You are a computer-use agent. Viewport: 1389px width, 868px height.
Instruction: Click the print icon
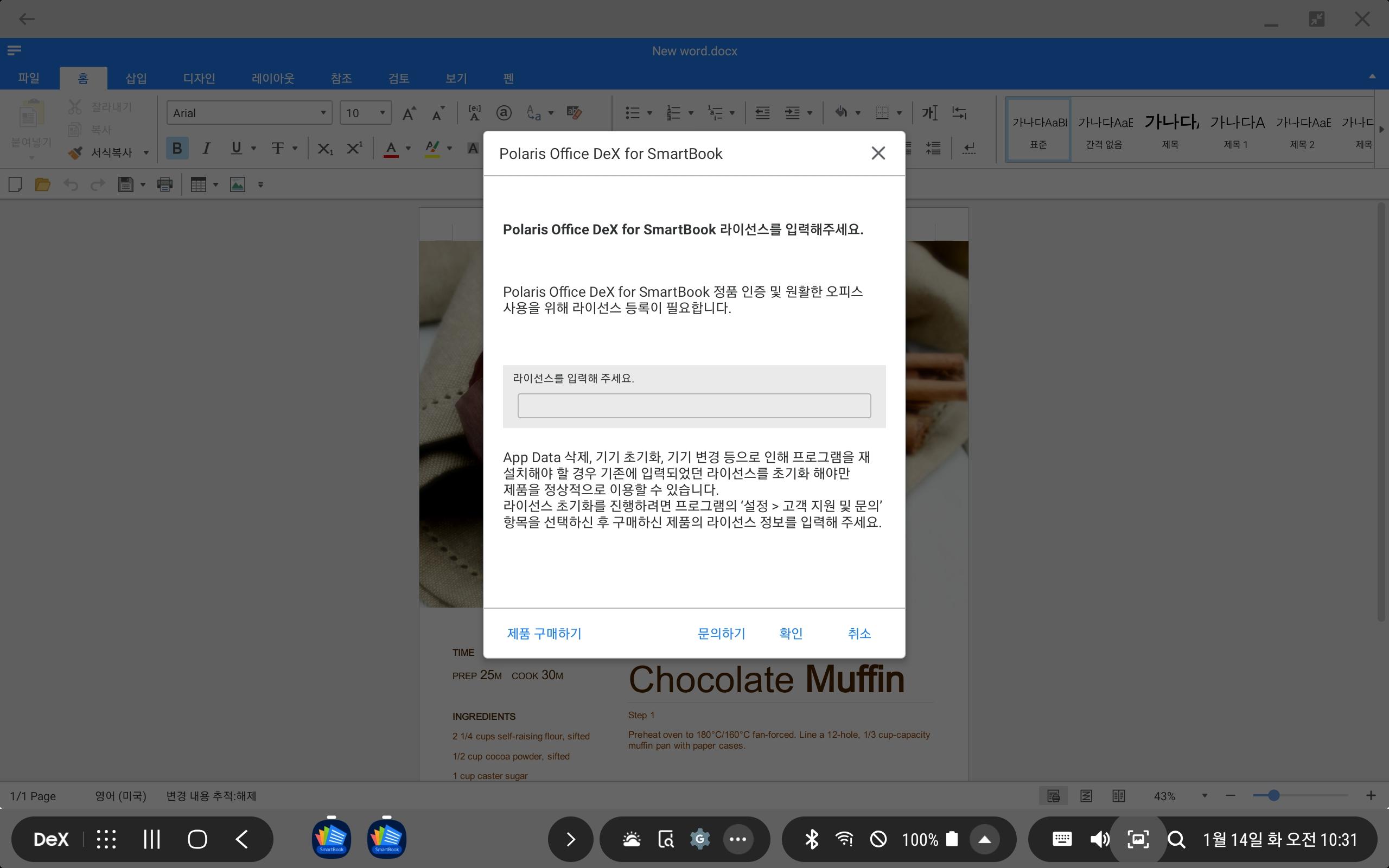click(x=165, y=184)
